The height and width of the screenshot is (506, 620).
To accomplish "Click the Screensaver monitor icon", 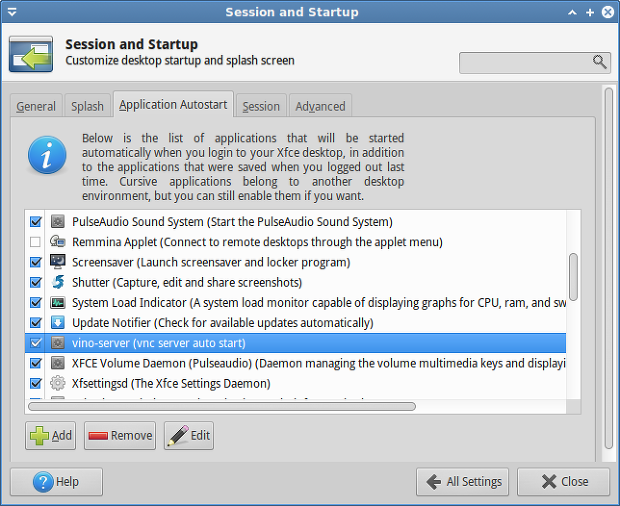I will (58, 262).
